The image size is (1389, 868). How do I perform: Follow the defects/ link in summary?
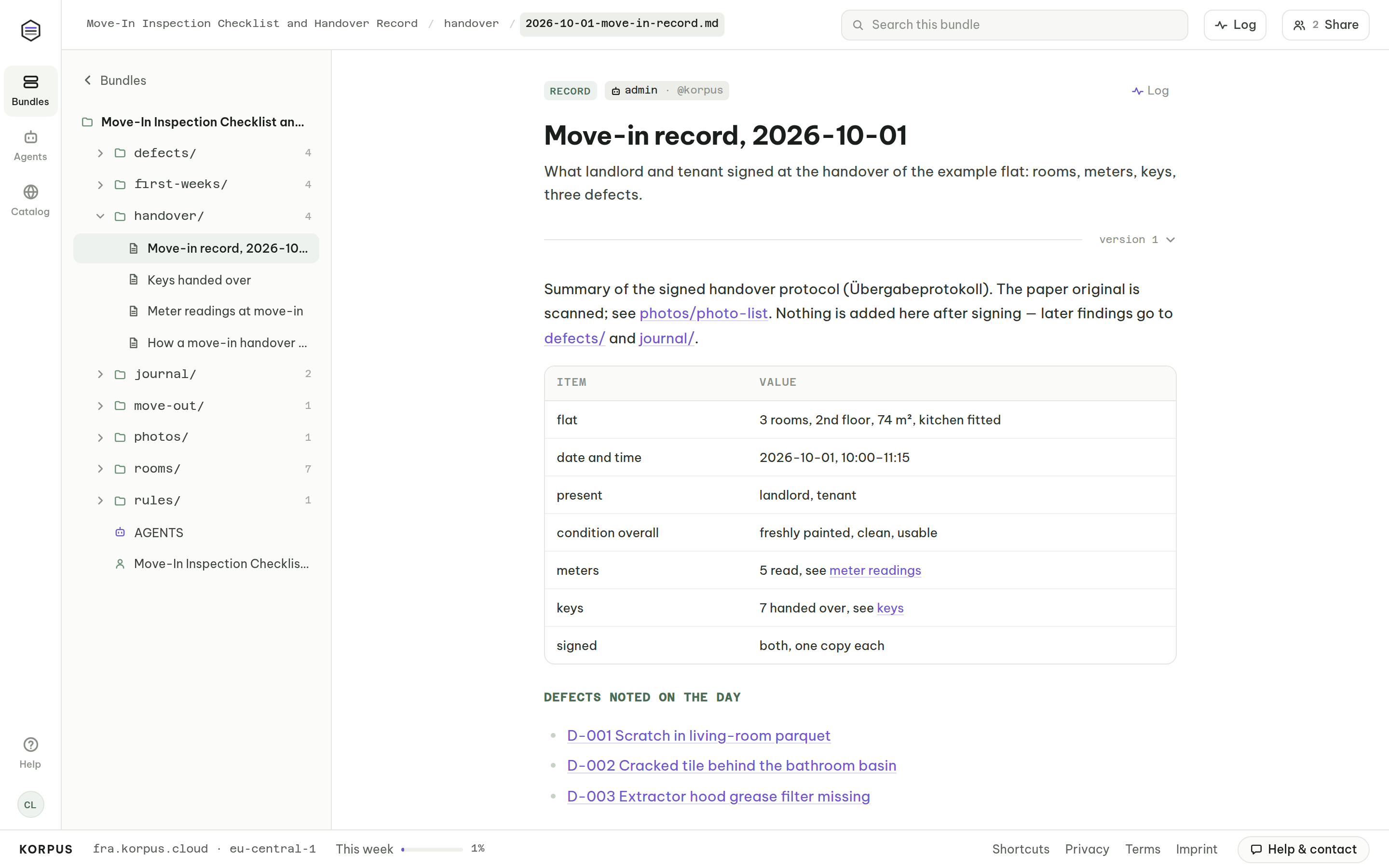(x=574, y=338)
